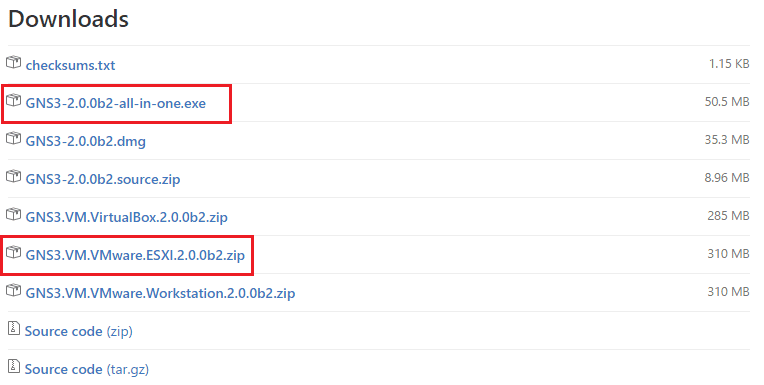Download GNS3-2.0.0b2-all-in-one.exe
Viewport: 764px width, 385px height.
pyautogui.click(x=115, y=103)
